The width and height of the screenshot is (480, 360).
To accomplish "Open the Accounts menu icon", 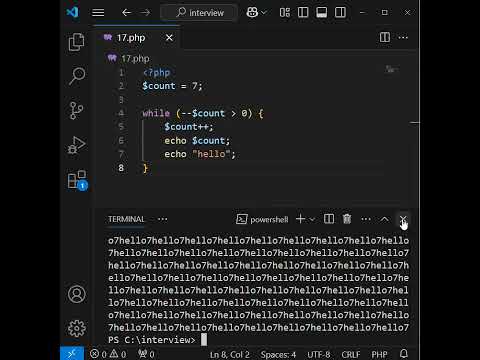I will (x=77, y=294).
